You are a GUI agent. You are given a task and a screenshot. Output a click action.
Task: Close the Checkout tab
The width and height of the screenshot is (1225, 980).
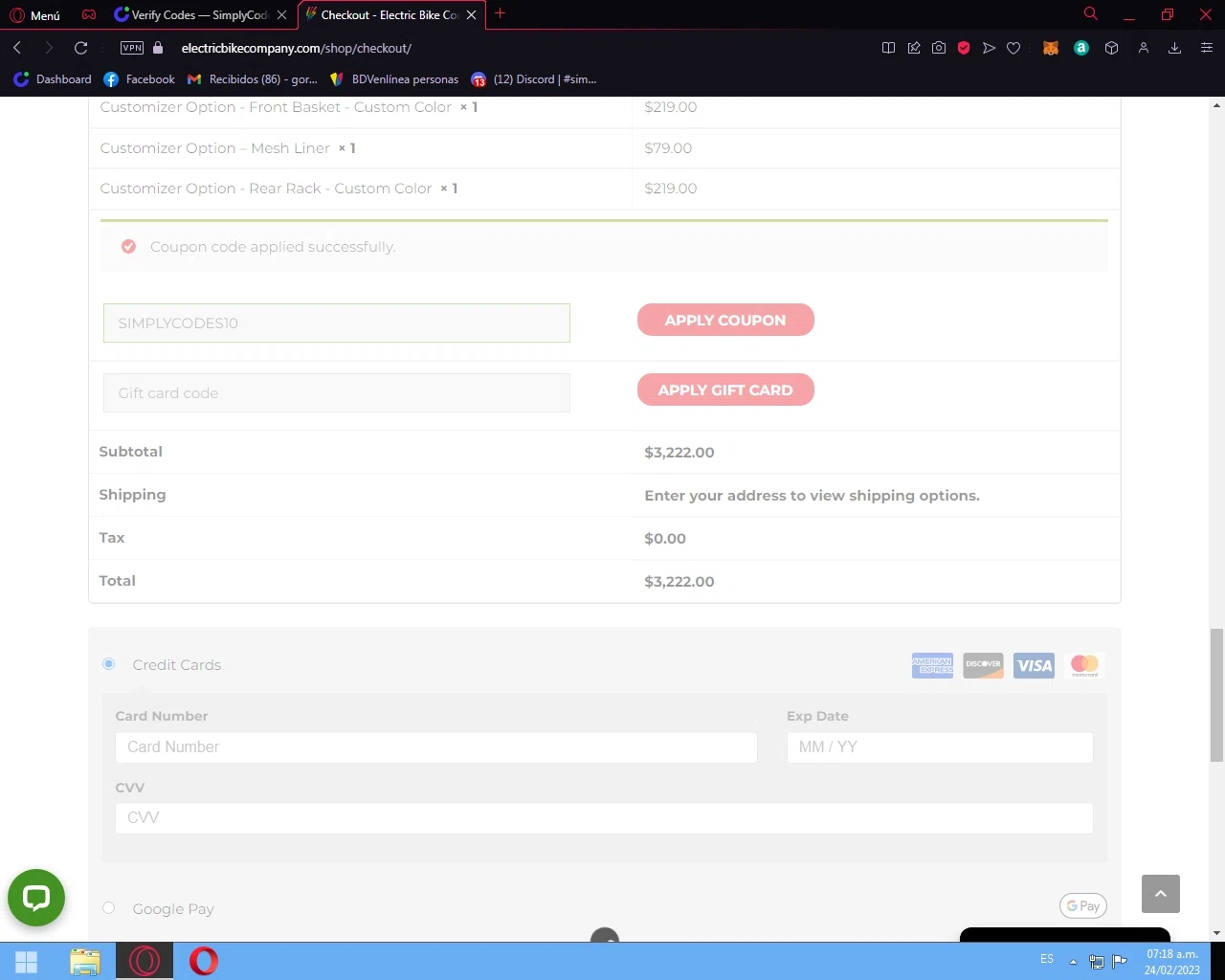[x=471, y=15]
